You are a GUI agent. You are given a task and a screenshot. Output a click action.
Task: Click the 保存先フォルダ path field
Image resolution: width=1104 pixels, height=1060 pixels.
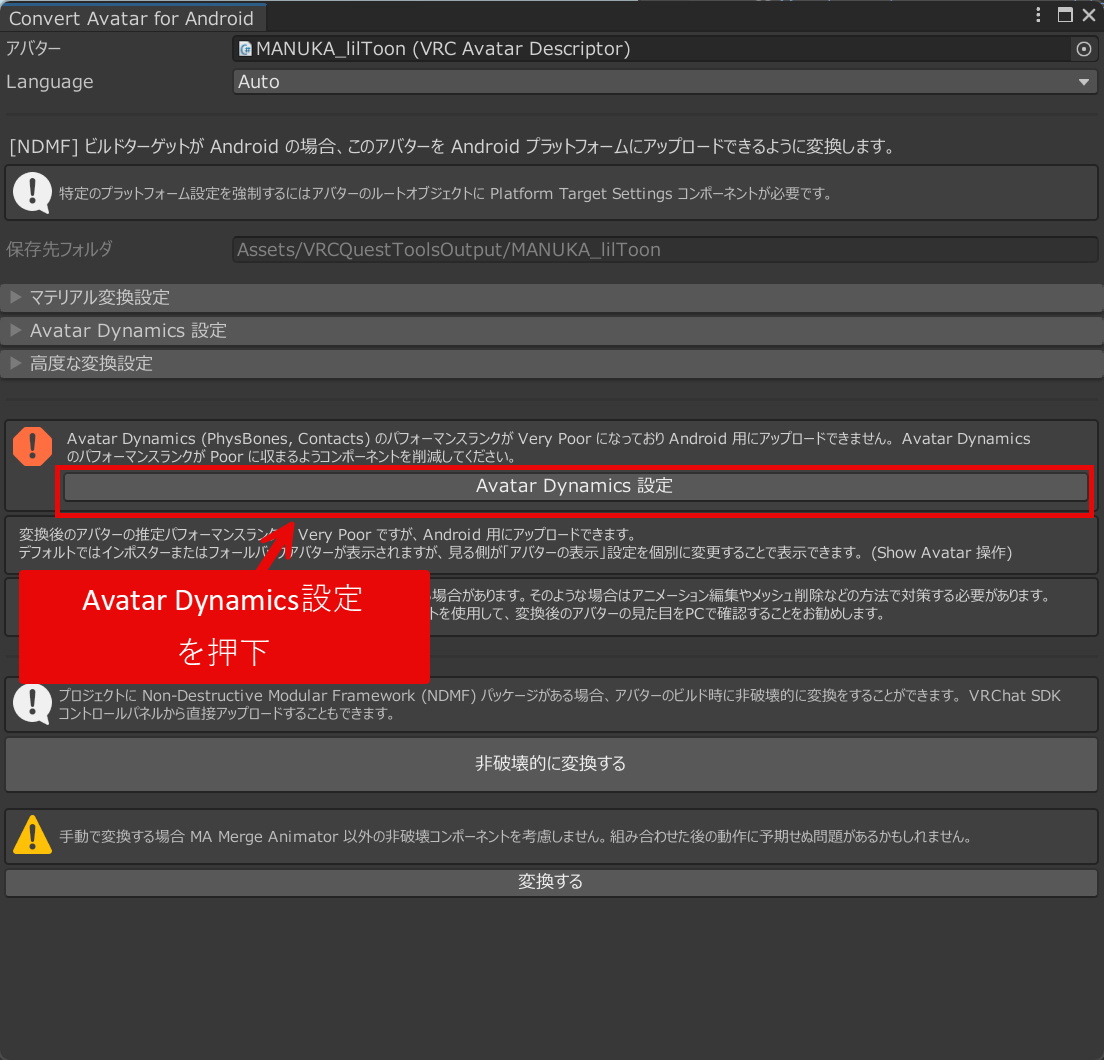(665, 250)
